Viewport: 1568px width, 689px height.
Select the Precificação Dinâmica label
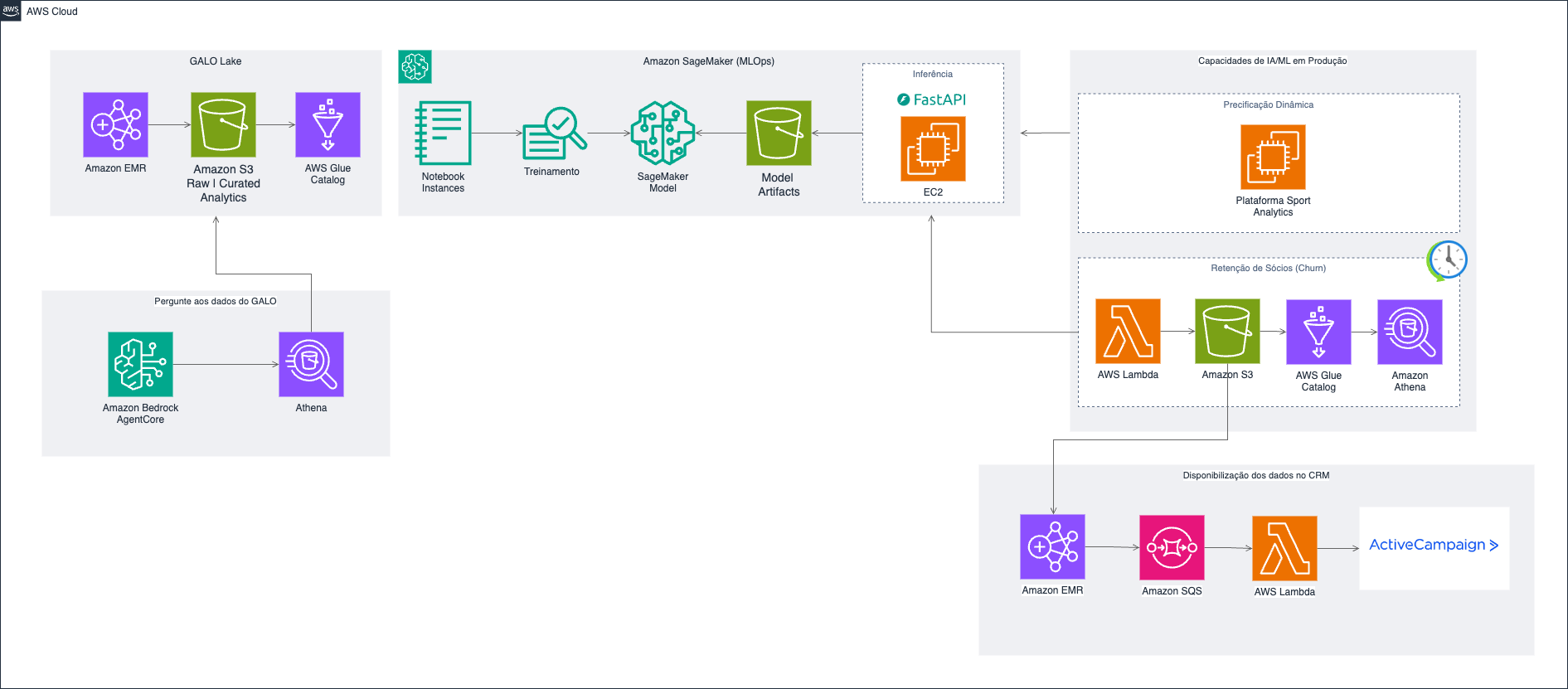coord(1268,105)
